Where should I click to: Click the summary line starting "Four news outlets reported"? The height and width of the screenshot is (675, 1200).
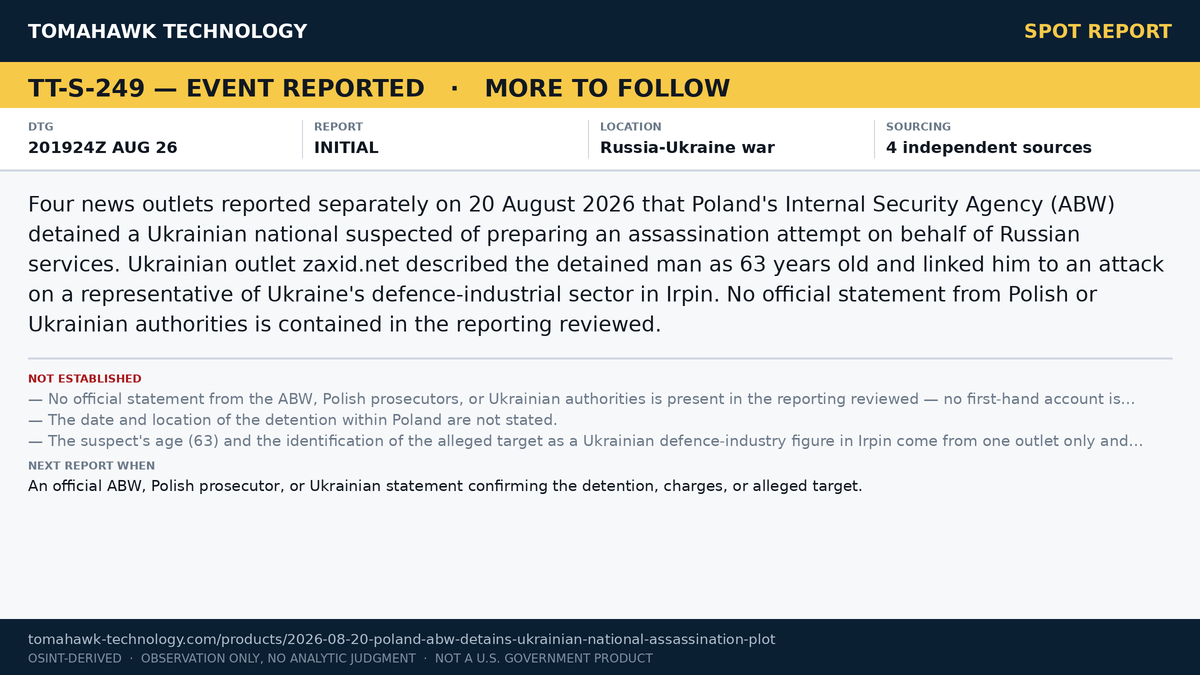pyautogui.click(x=571, y=205)
